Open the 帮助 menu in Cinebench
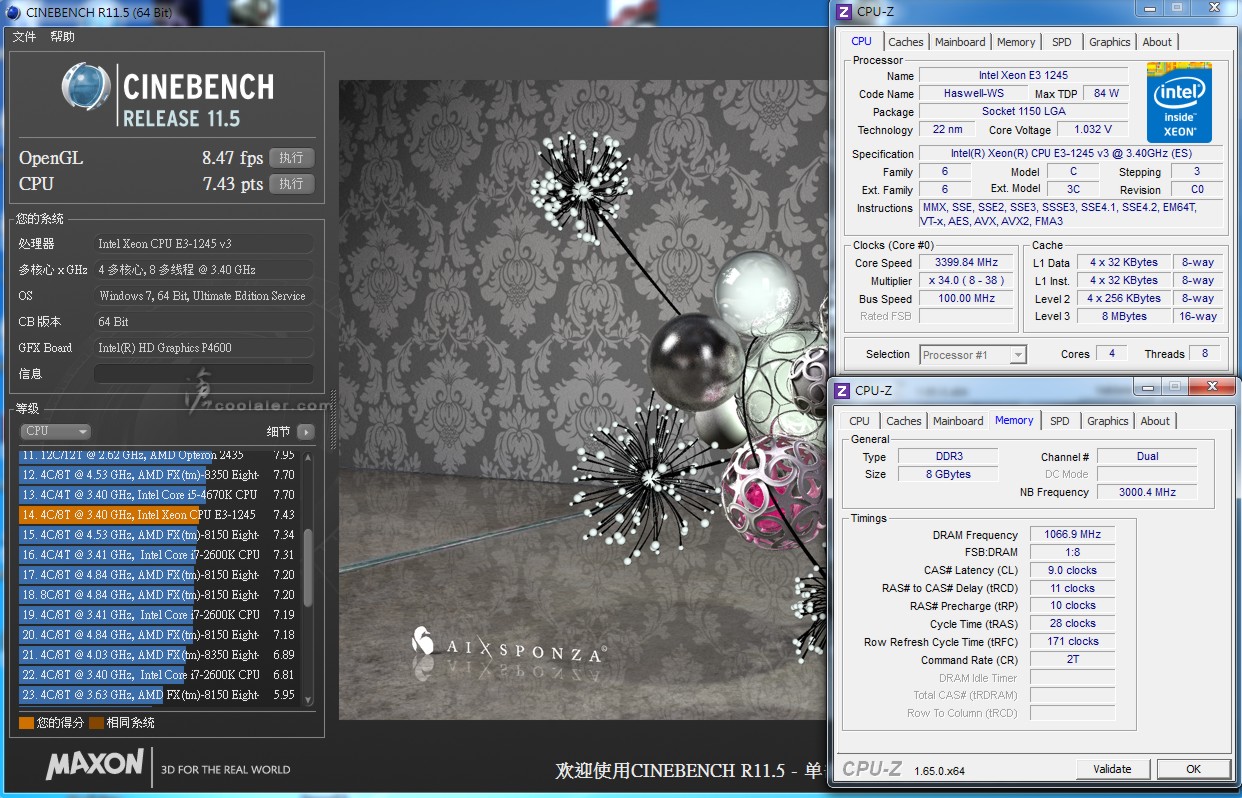 62,37
